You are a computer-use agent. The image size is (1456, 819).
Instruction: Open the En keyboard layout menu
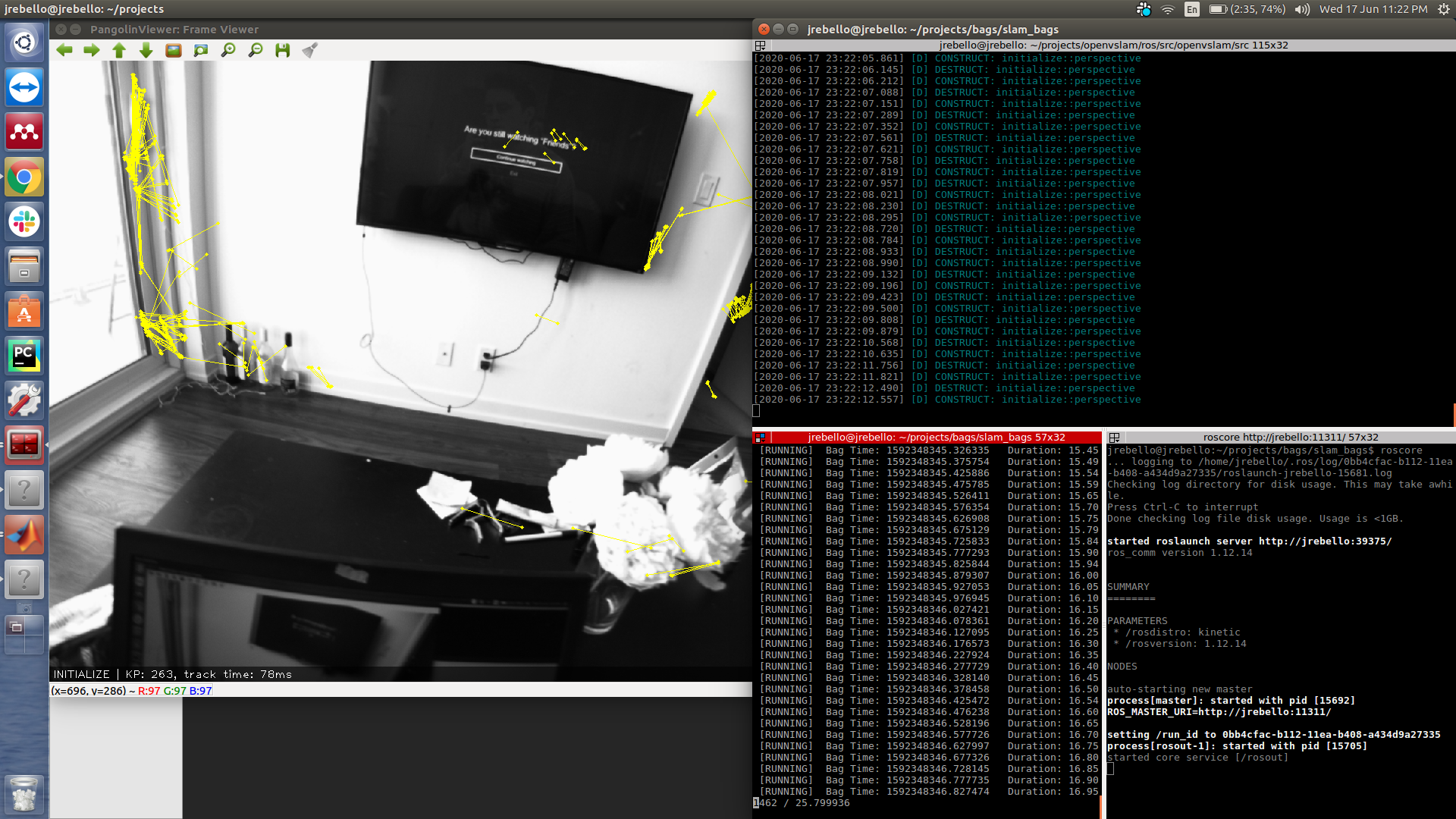1191,9
